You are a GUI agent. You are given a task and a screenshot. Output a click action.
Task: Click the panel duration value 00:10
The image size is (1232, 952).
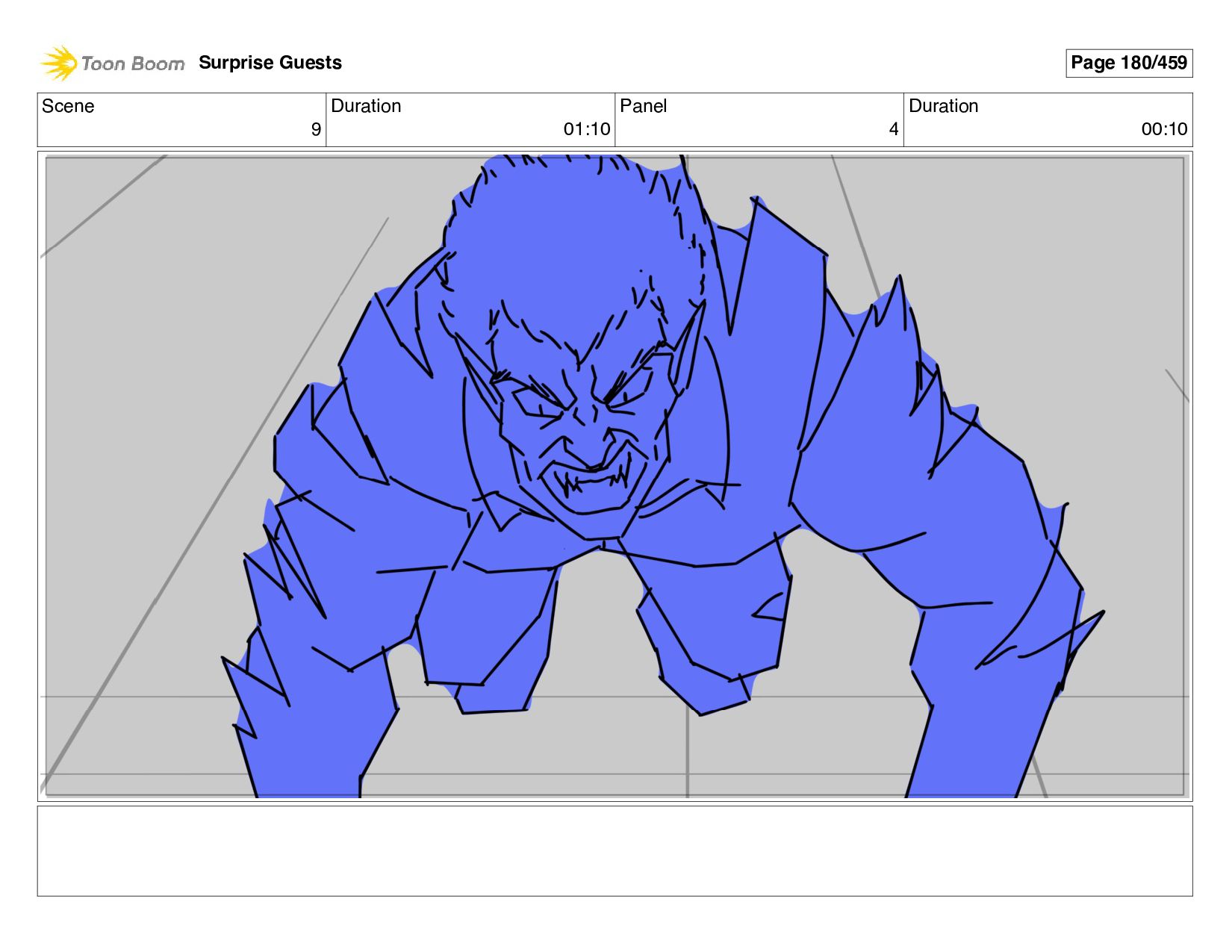[x=1164, y=129]
